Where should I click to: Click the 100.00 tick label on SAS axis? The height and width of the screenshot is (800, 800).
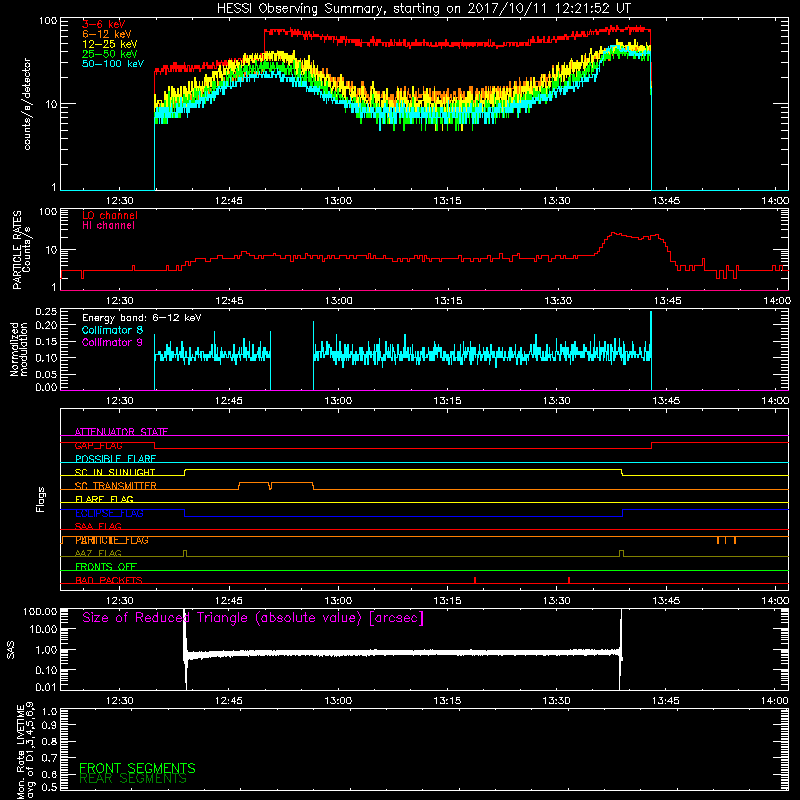coord(40,612)
